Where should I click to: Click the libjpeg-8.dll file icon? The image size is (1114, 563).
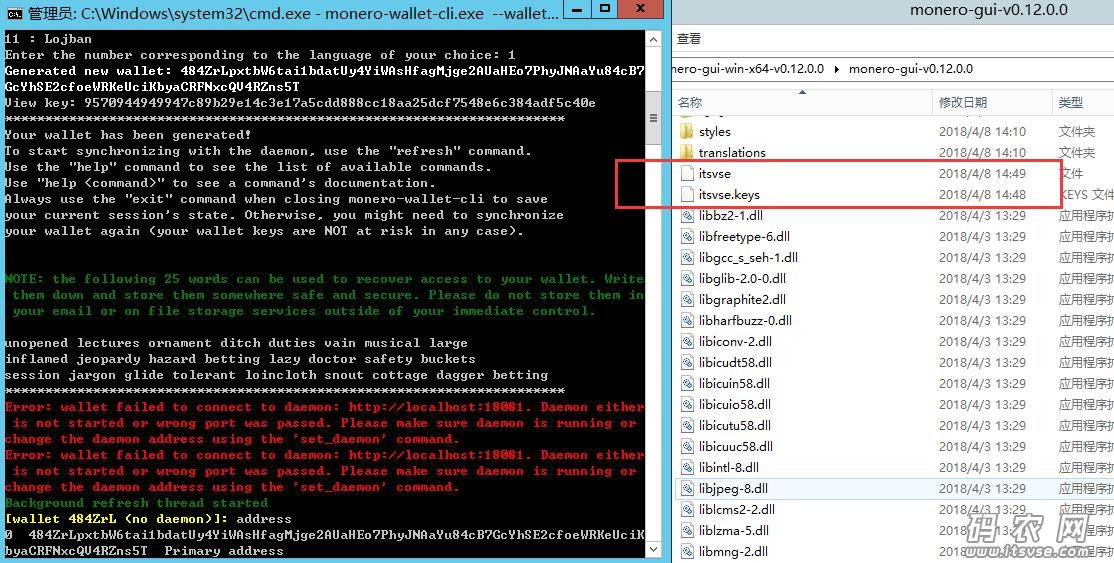pos(686,488)
